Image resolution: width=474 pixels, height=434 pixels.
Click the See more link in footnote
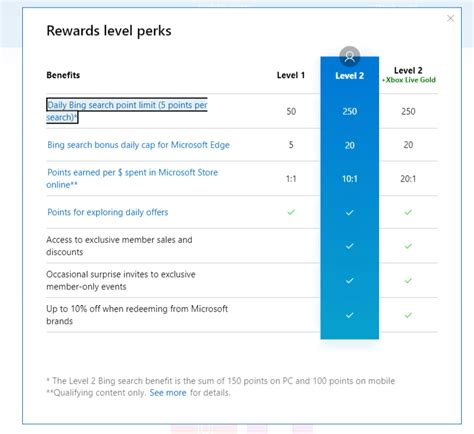tap(168, 393)
